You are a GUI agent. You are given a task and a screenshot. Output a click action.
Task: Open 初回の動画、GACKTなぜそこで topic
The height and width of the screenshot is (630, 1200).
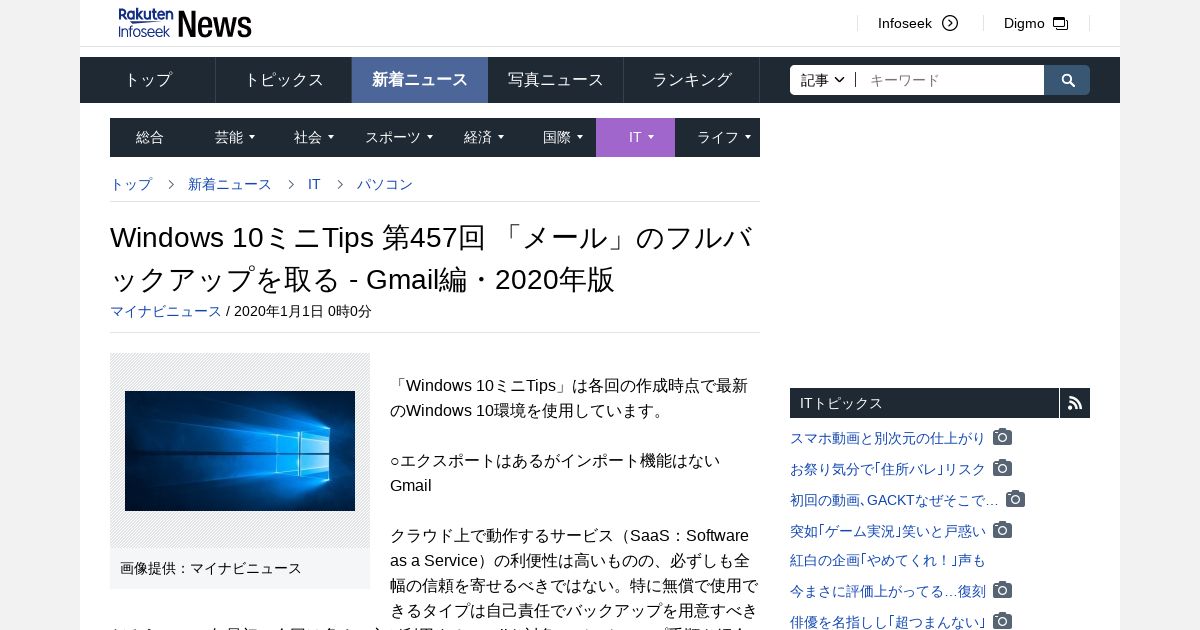tap(894, 500)
